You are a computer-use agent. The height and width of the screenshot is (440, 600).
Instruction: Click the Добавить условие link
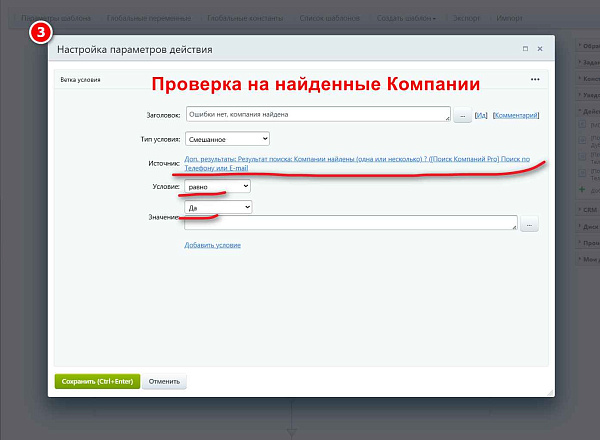click(x=212, y=245)
